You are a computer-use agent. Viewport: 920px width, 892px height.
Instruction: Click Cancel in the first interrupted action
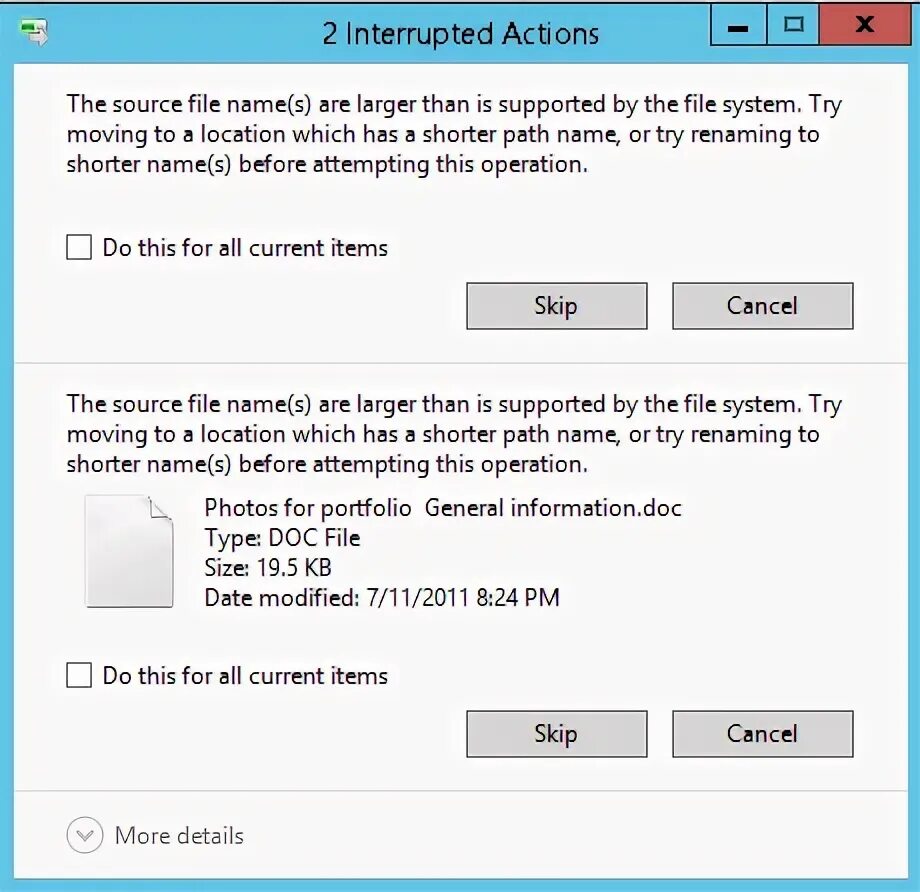(x=763, y=306)
